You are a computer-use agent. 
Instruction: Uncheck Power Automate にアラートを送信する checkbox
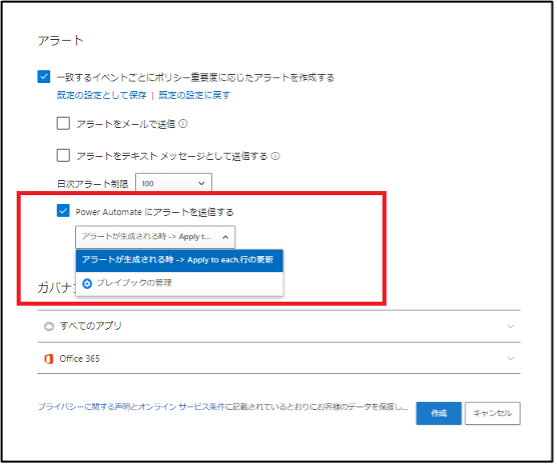[x=63, y=211]
